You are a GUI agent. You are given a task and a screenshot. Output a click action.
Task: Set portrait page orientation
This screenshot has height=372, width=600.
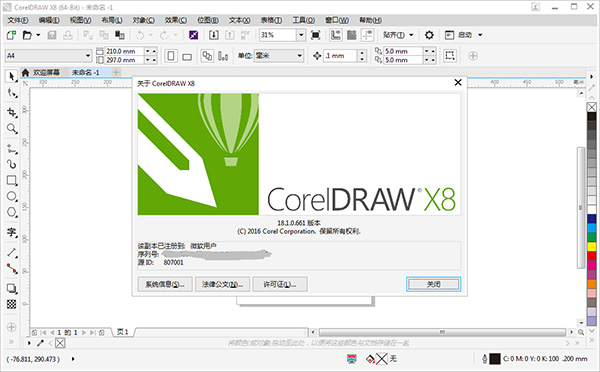click(171, 56)
